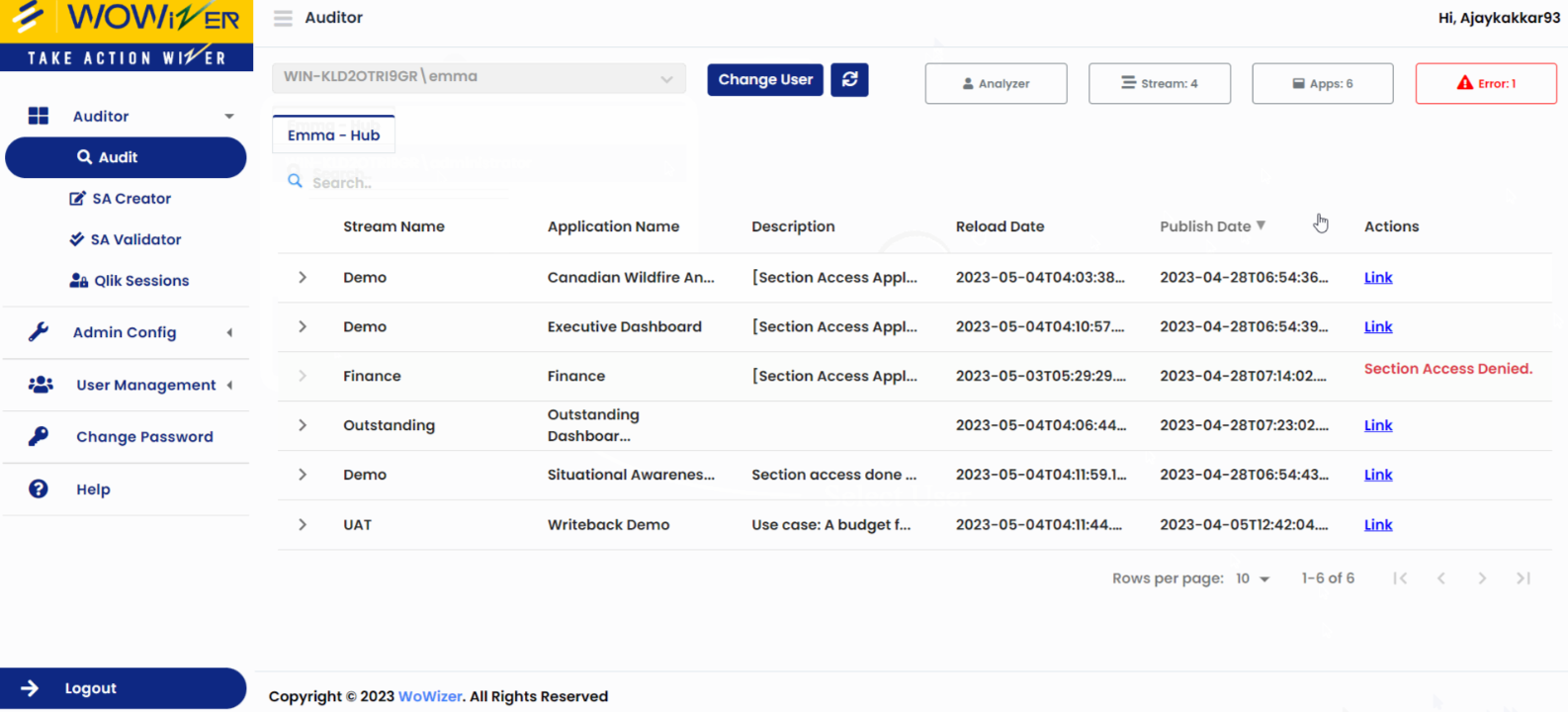Click reload date 2023-05-03T05:29:29 cell
This screenshot has height=712, width=1568.
click(1040, 376)
